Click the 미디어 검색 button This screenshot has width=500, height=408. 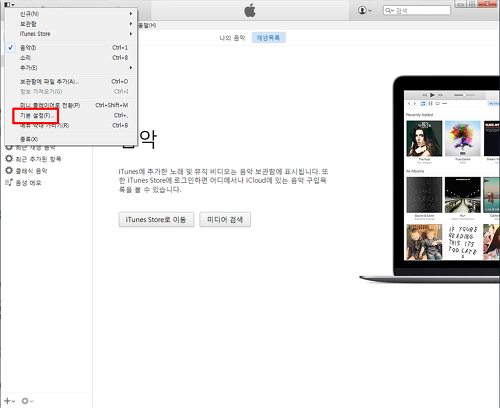coord(225,220)
